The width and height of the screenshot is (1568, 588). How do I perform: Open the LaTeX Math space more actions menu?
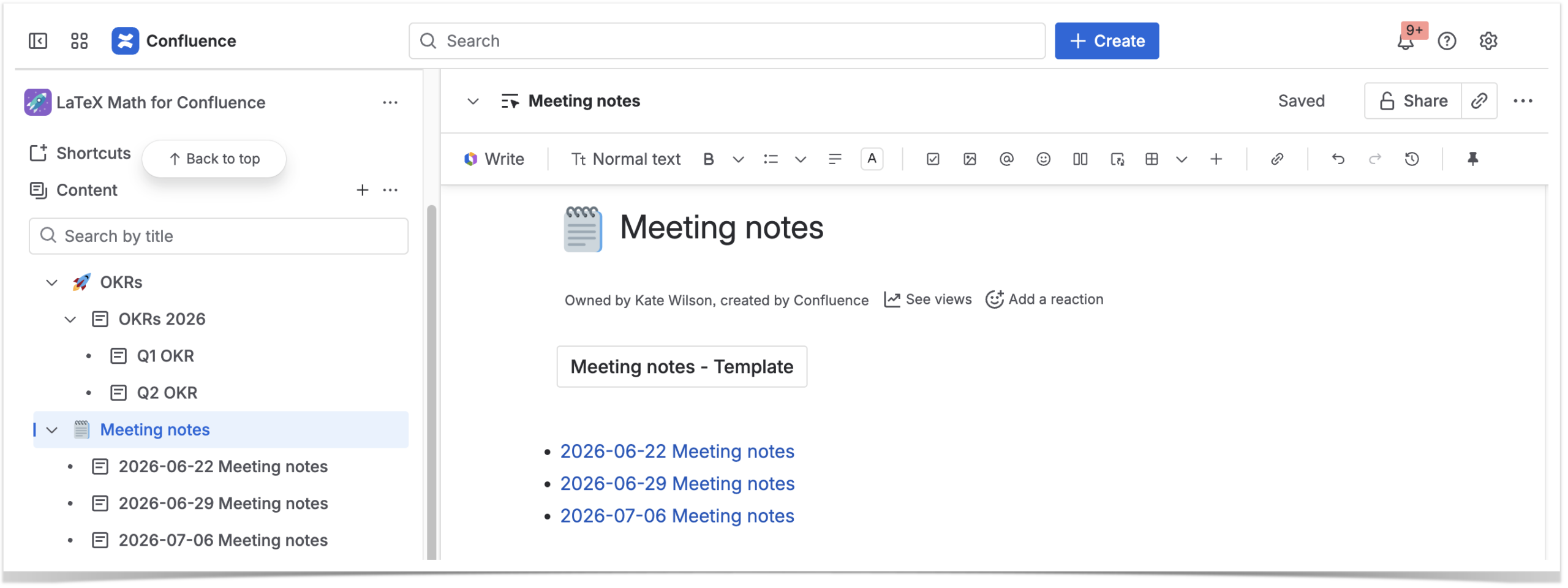click(390, 102)
